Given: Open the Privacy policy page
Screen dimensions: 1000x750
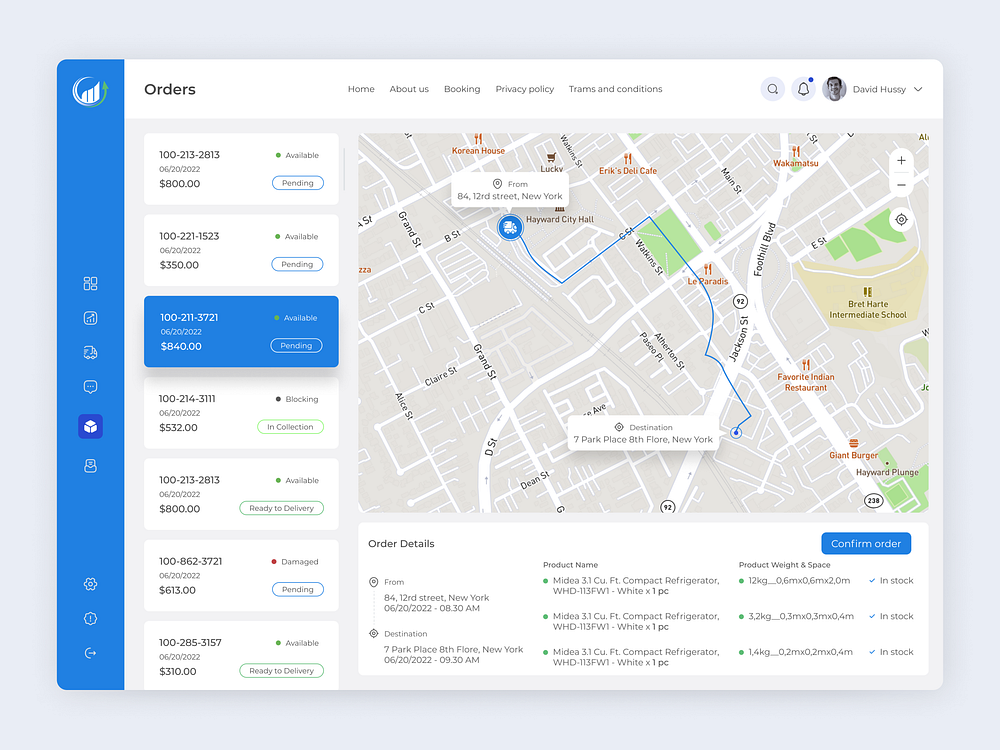Looking at the screenshot, I should pyautogui.click(x=524, y=89).
